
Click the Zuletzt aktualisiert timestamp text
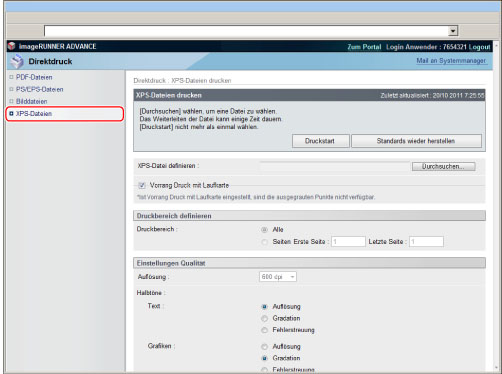coord(432,96)
